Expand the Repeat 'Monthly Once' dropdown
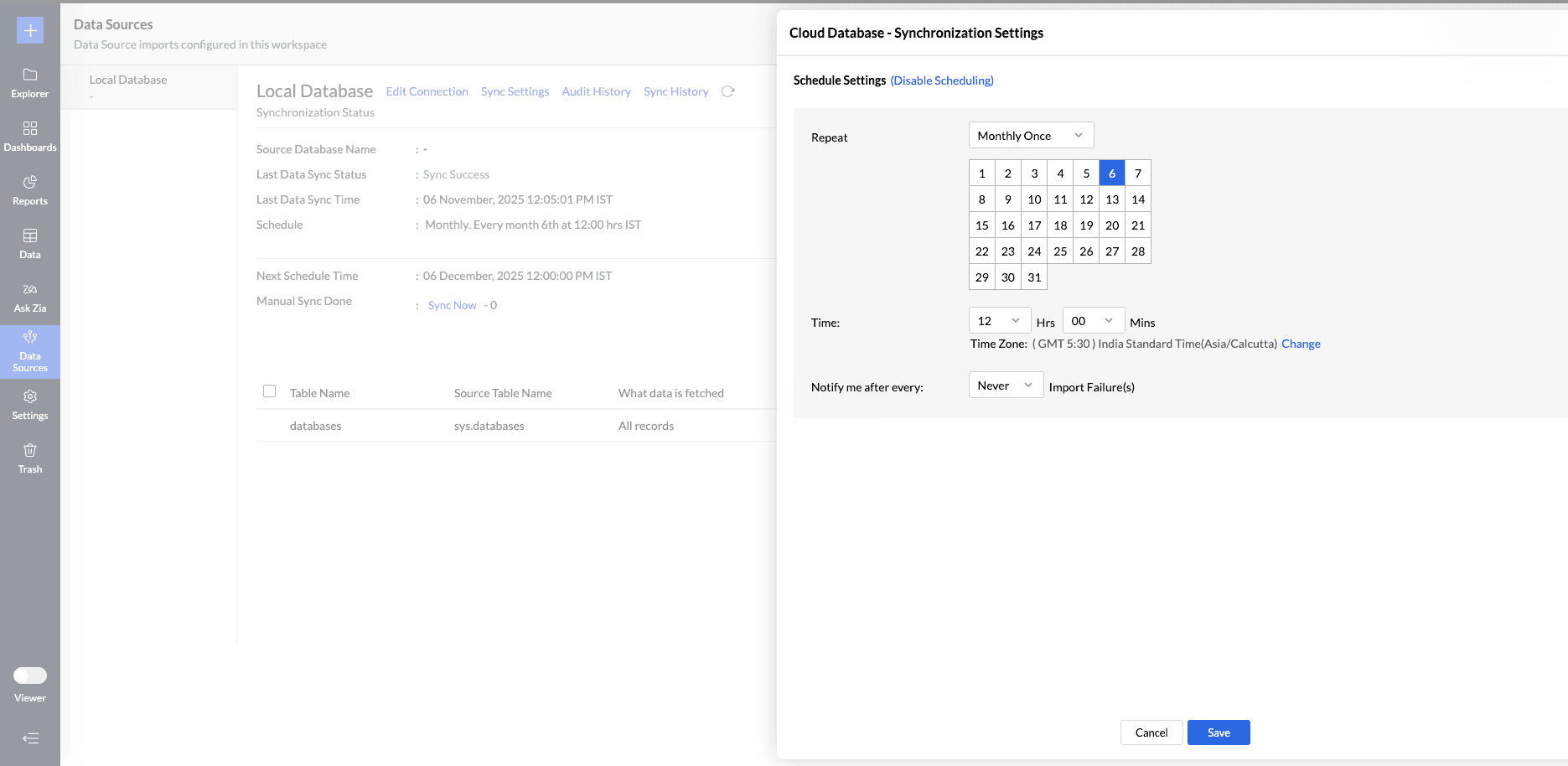Image resolution: width=1568 pixels, height=766 pixels. click(x=1031, y=136)
